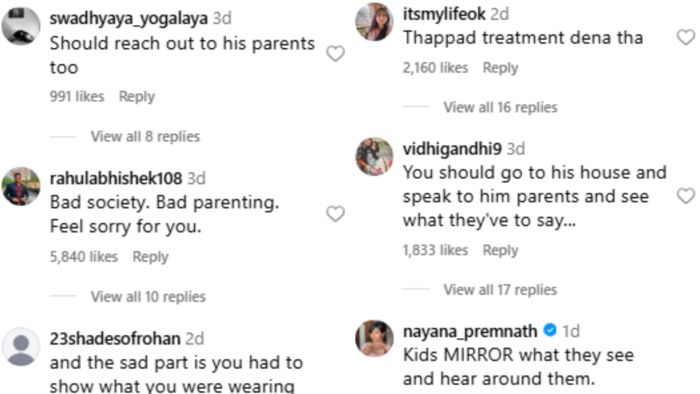This screenshot has width=700, height=394.
Task: Like vidhigandhi9's comment using the heart
Action: (686, 196)
